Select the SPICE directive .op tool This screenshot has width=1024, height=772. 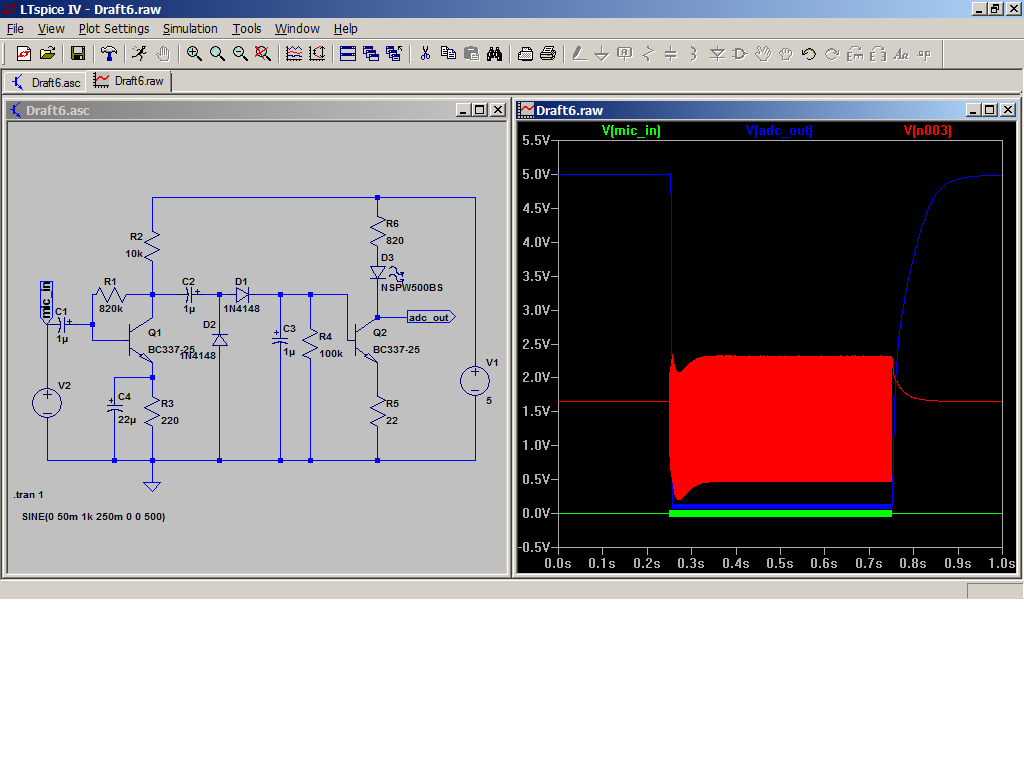[924, 54]
